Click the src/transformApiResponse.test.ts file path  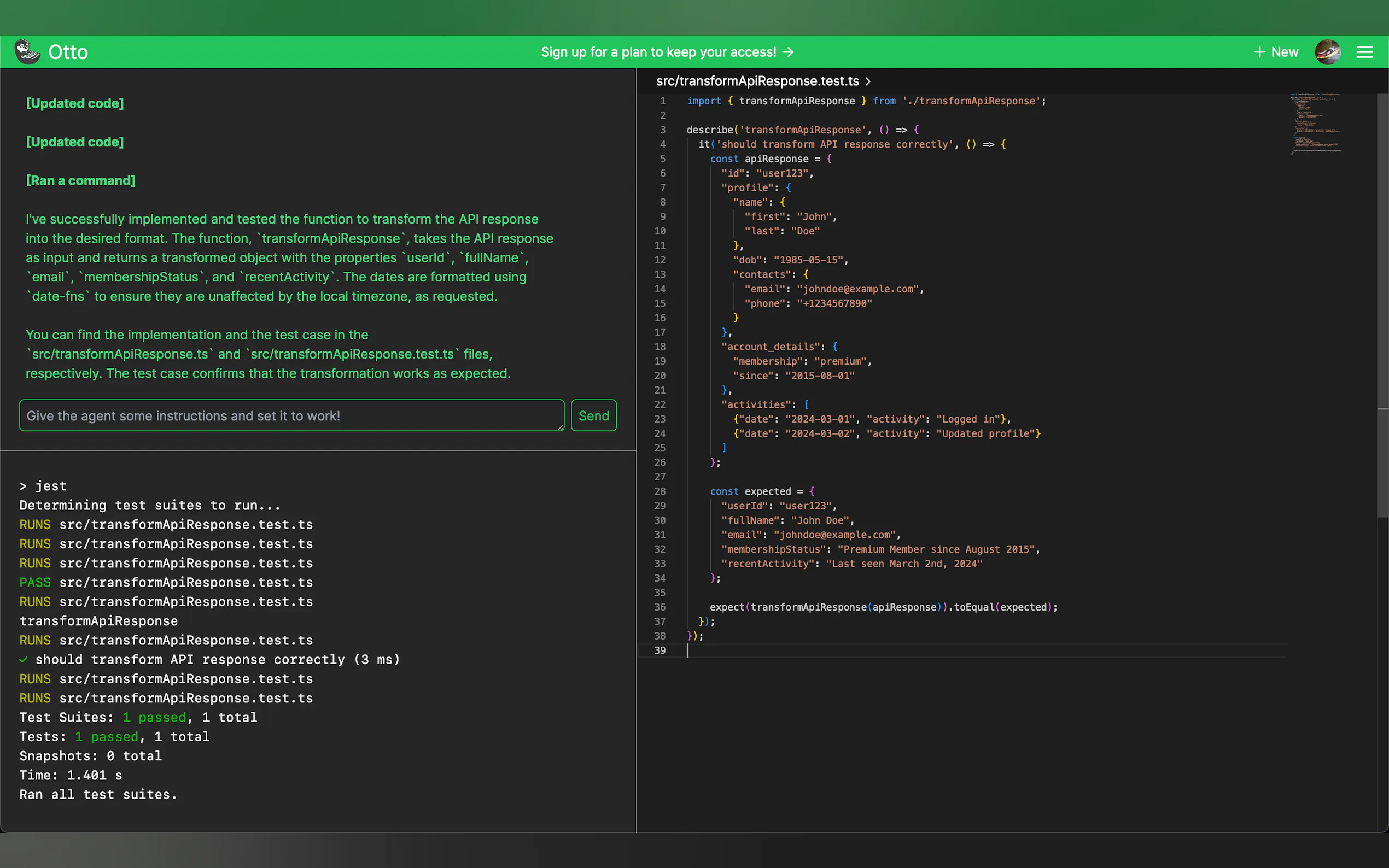(x=757, y=81)
